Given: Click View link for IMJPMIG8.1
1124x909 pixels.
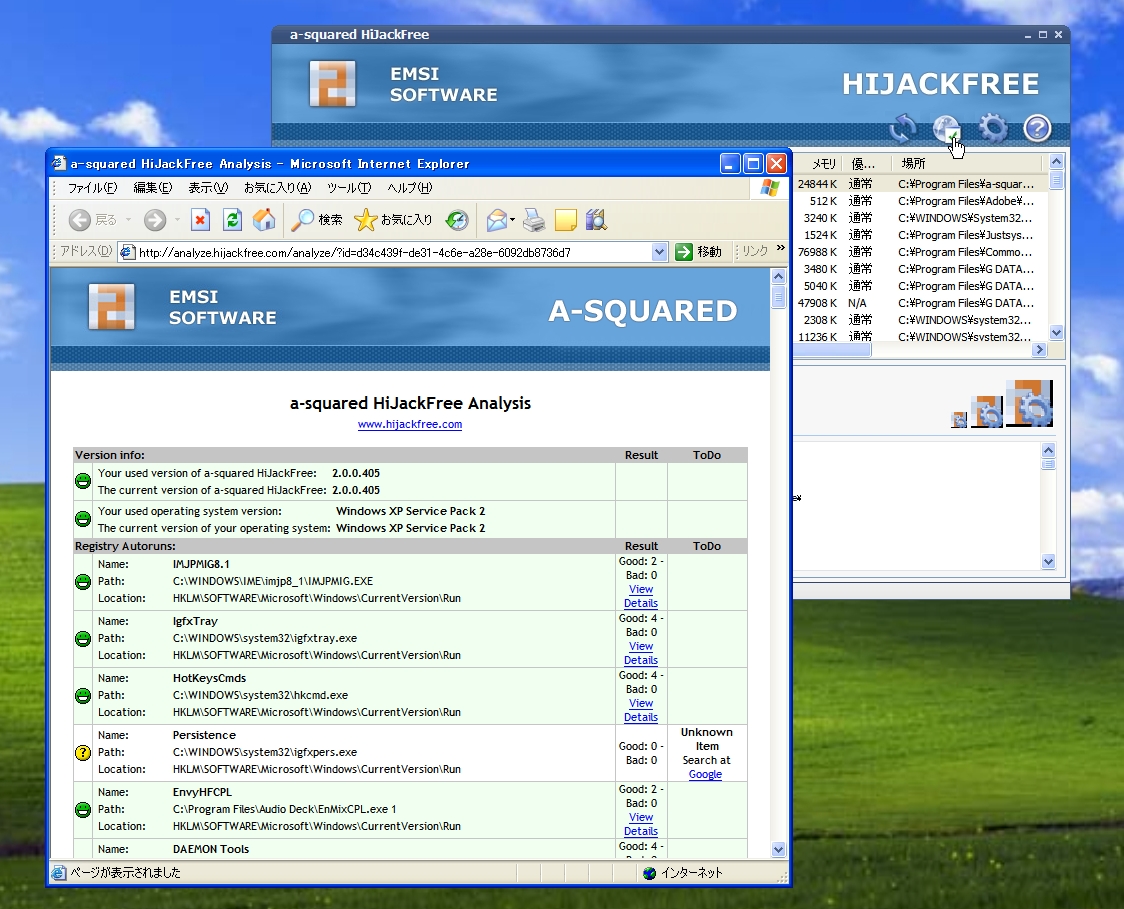Looking at the screenshot, I should tap(641, 589).
